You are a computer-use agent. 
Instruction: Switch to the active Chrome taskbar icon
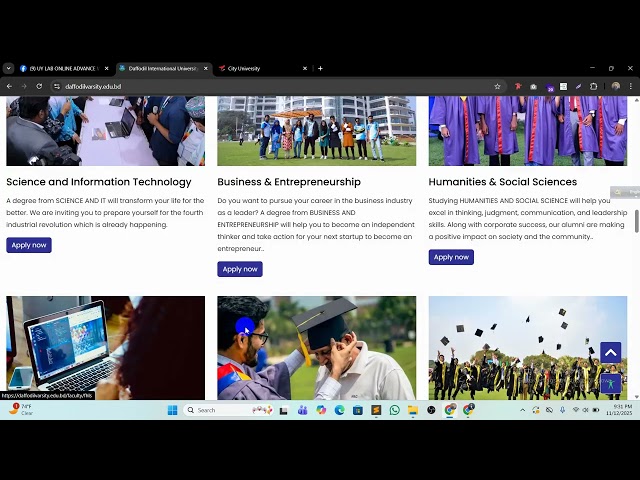pyautogui.click(x=450, y=410)
